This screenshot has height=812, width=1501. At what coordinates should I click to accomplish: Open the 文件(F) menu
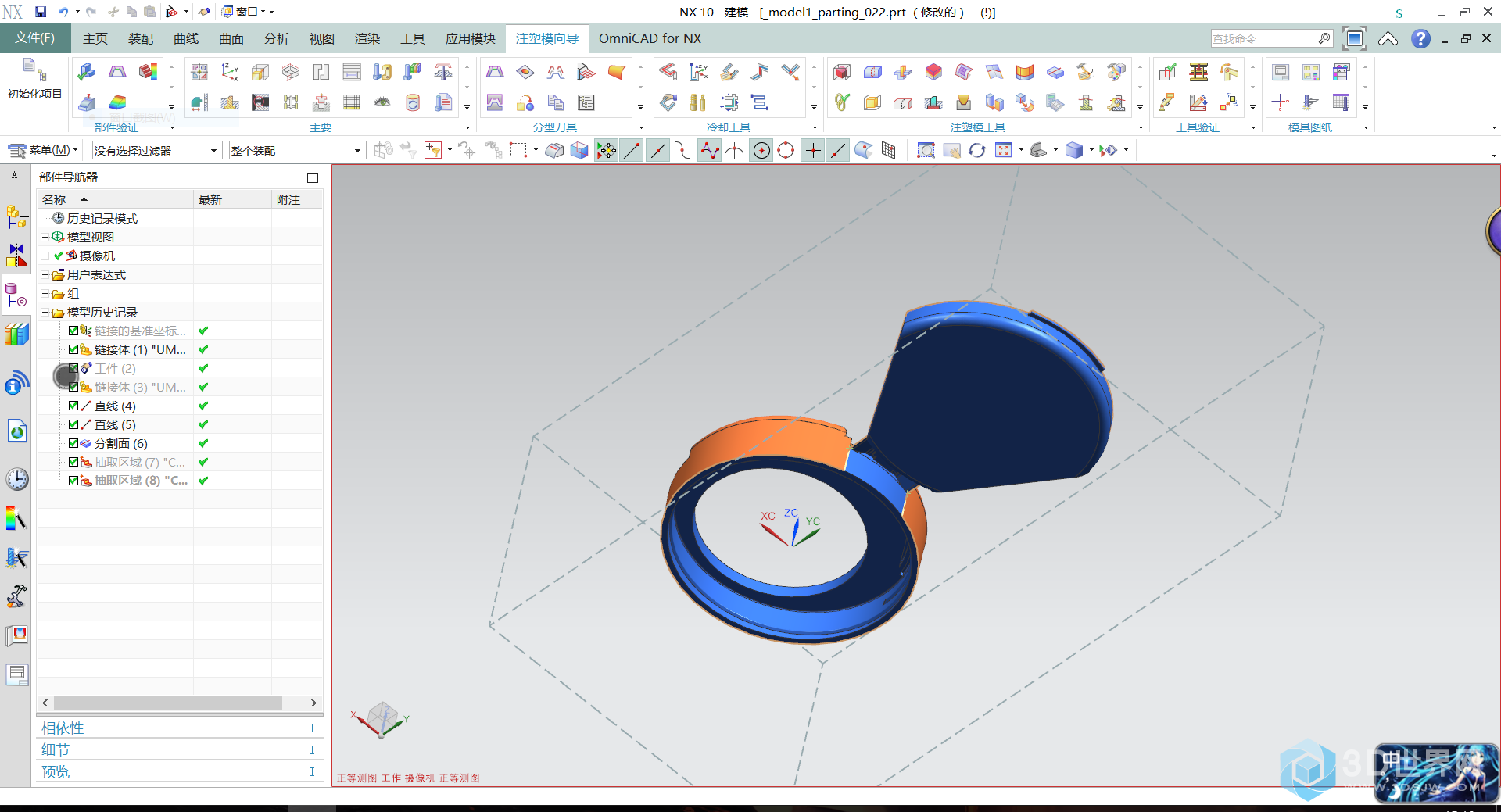(35, 38)
